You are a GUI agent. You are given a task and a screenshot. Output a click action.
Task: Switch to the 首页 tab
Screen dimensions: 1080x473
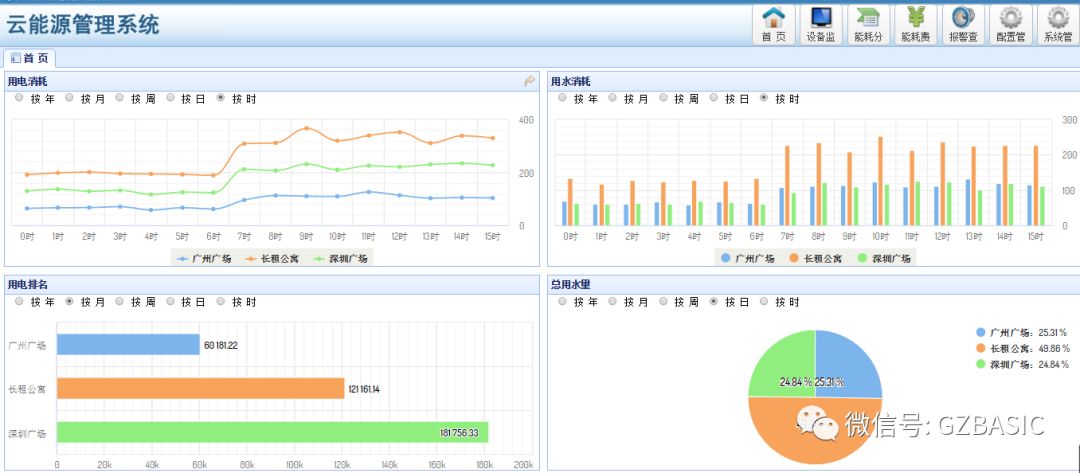pos(29,58)
